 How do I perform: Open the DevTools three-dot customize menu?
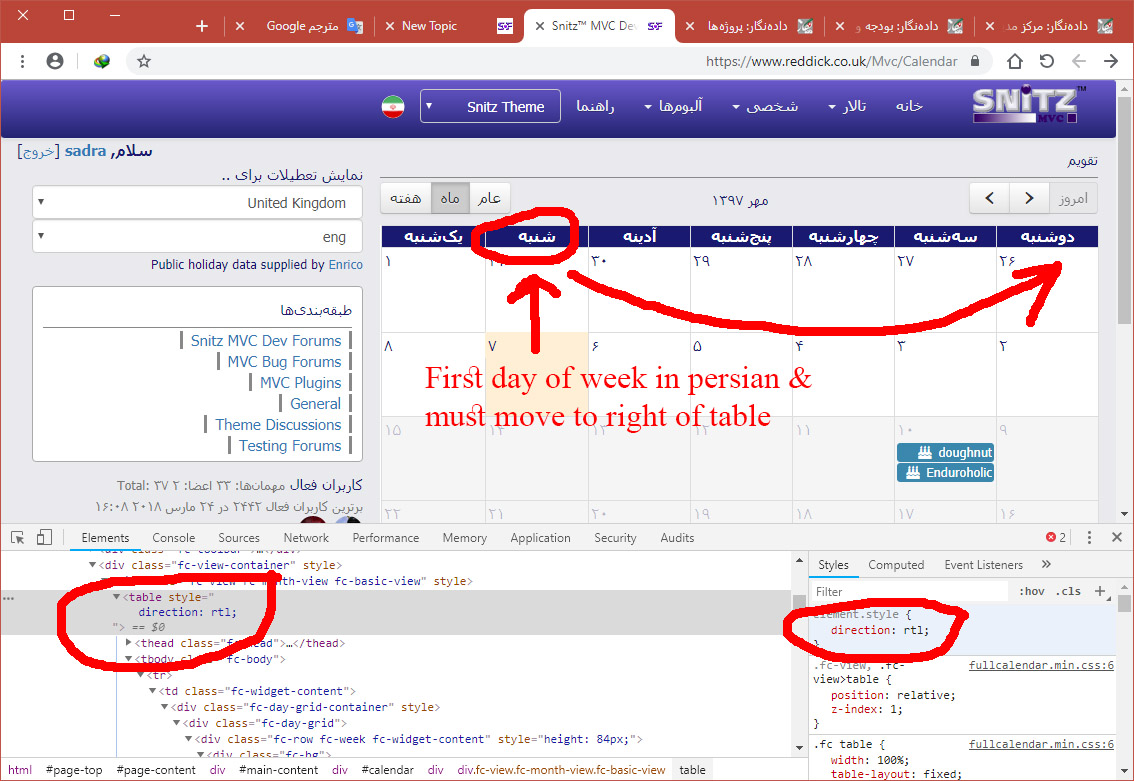pos(1089,537)
